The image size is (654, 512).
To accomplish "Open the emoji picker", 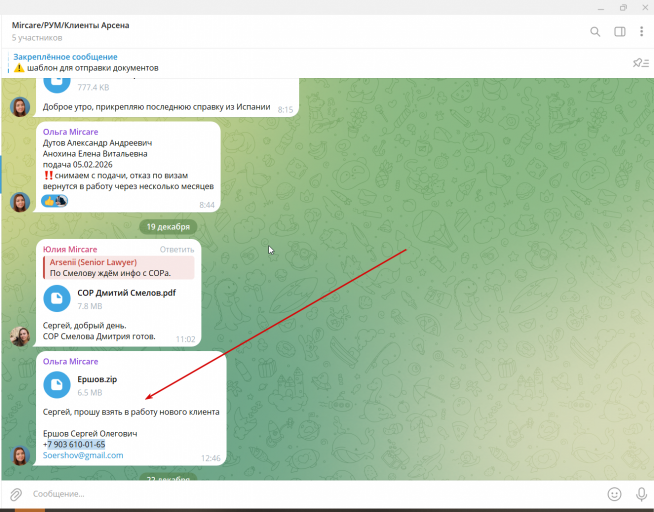I will (614, 494).
